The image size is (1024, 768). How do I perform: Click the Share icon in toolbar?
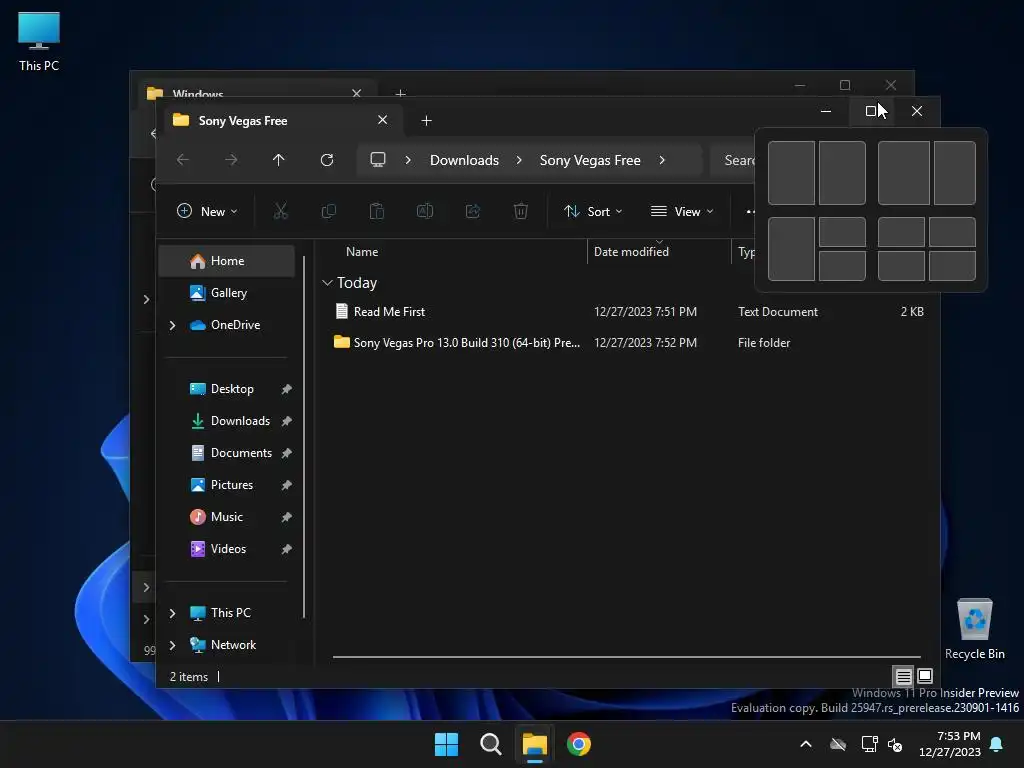473,211
